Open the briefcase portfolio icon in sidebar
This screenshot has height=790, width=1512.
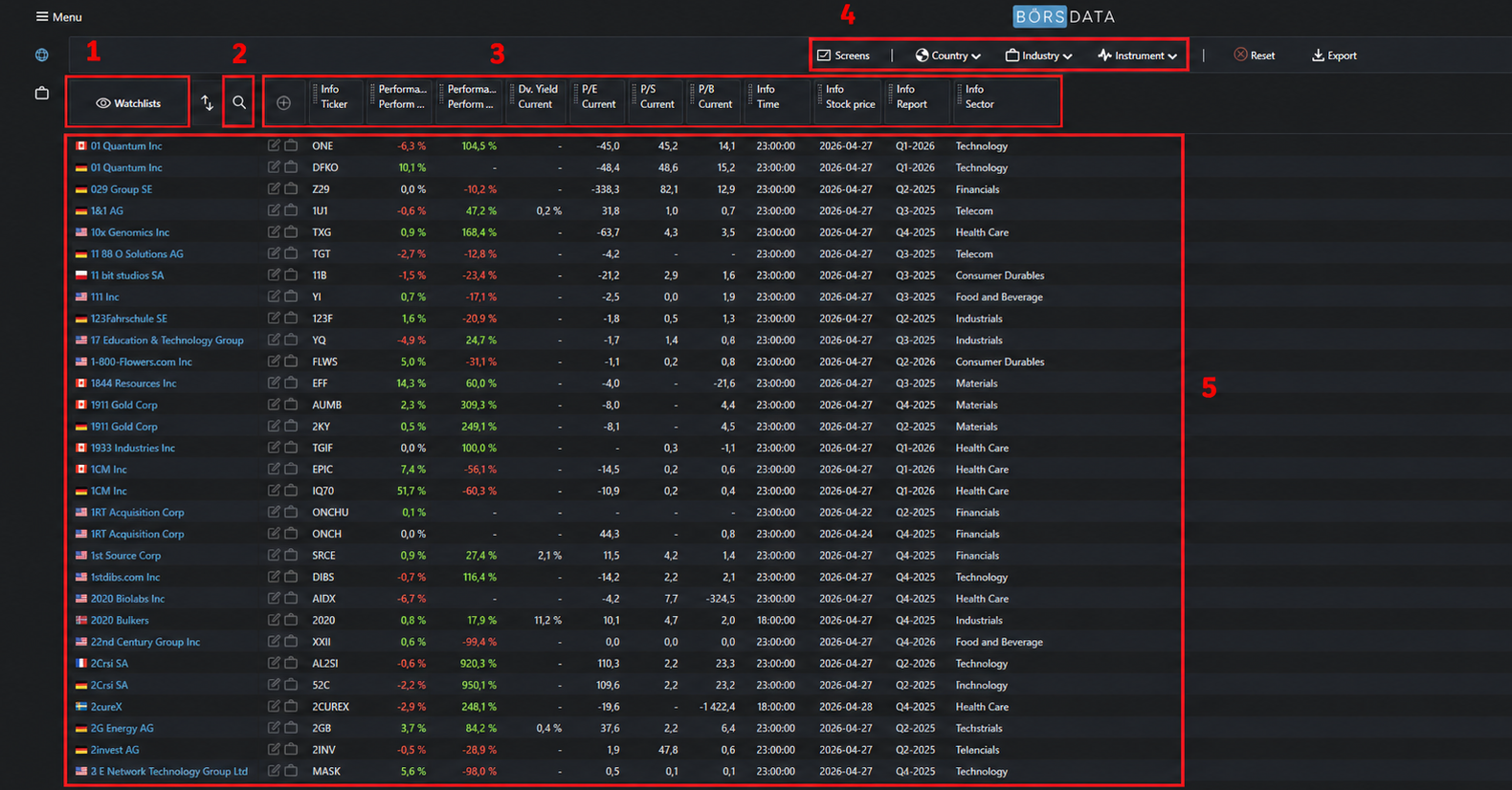[x=42, y=94]
